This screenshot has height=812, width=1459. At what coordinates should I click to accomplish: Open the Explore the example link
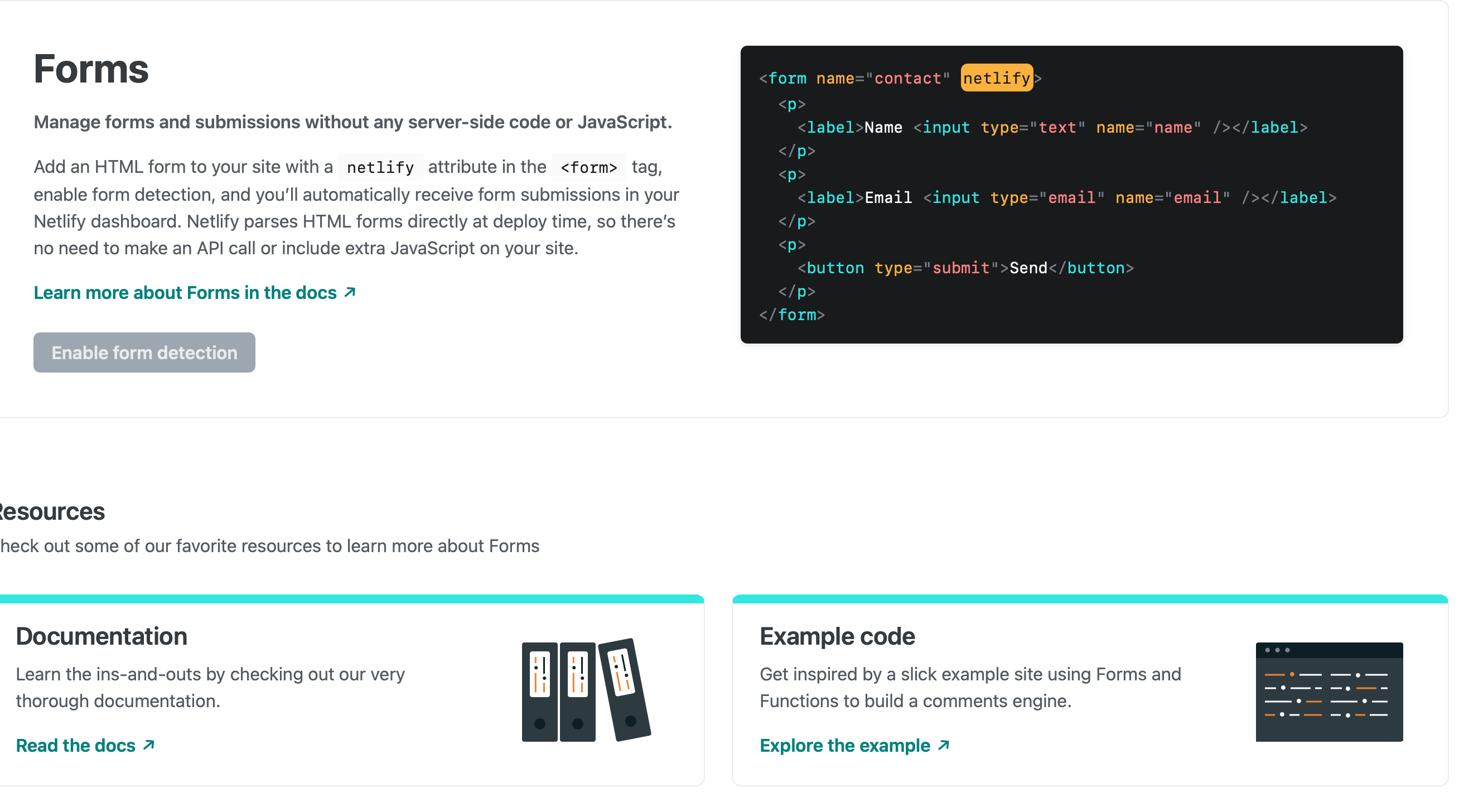click(x=854, y=745)
